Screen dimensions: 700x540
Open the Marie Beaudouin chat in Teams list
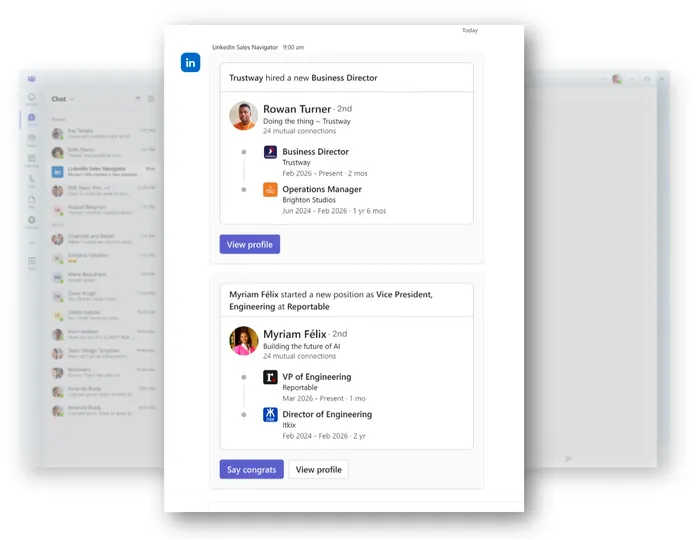(x=104, y=277)
